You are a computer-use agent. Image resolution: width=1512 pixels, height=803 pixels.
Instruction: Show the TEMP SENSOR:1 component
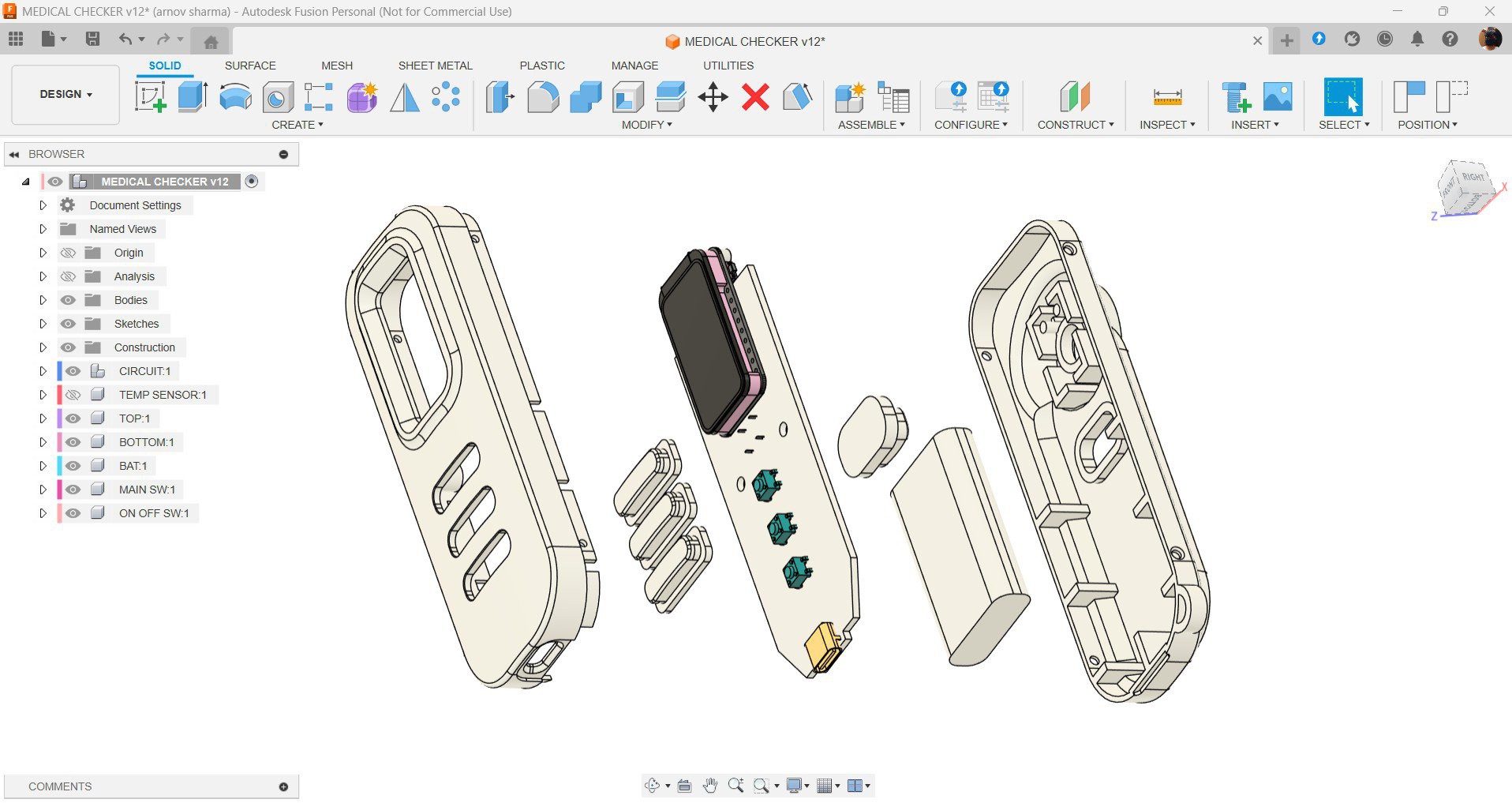coord(73,395)
